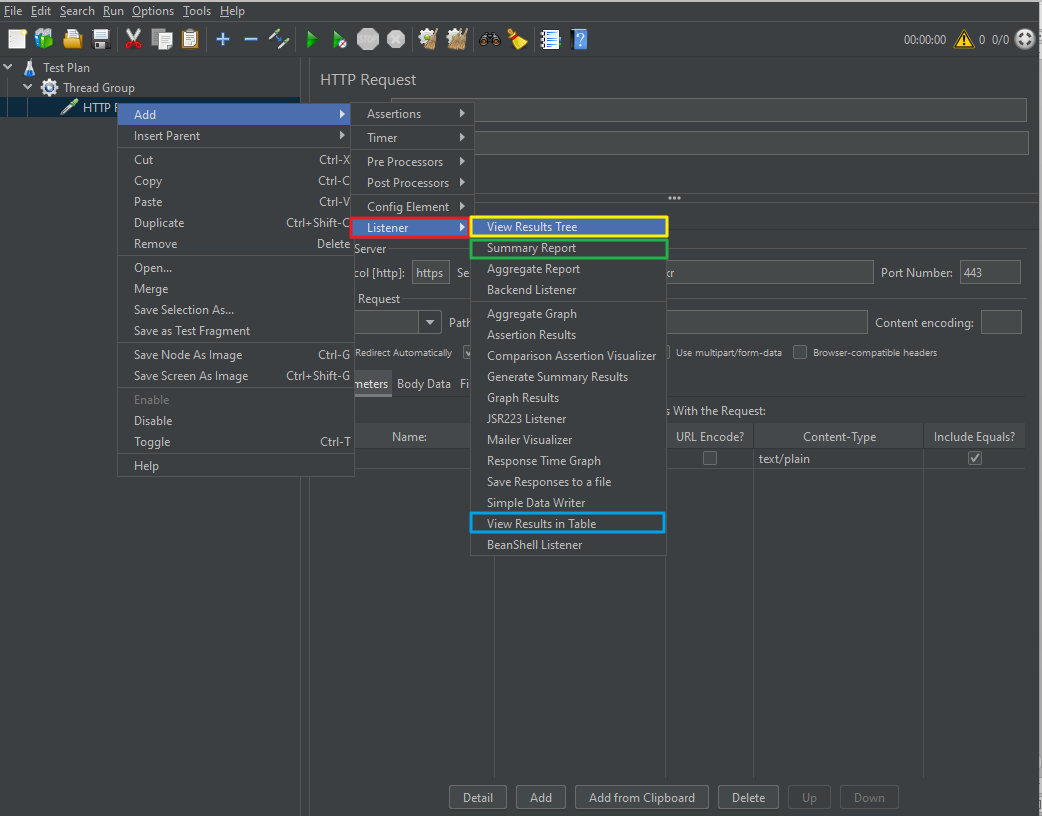Click the Shutdown test icon

[x=396, y=39]
